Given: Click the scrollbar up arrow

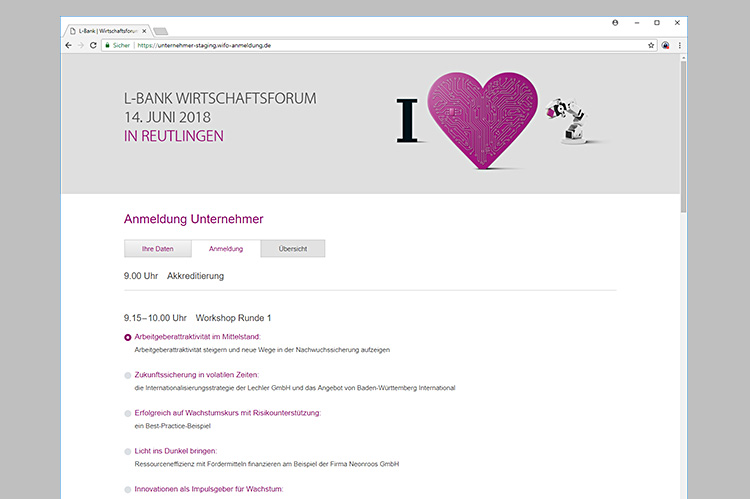Looking at the screenshot, I should (684, 57).
